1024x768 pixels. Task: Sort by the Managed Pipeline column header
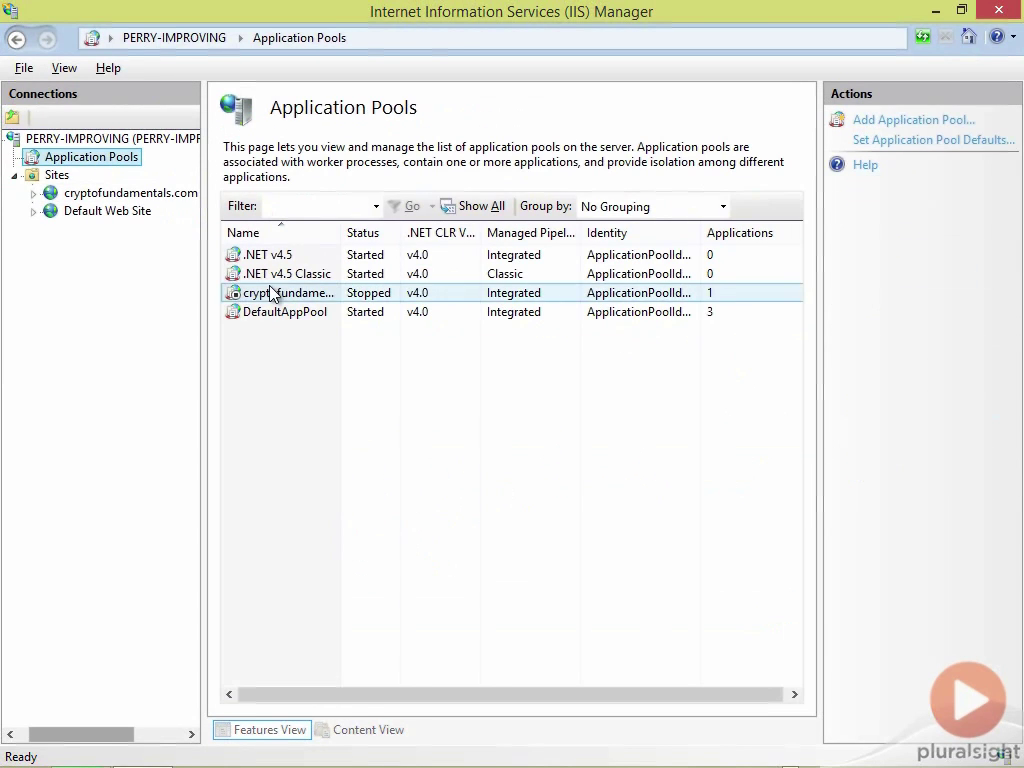(x=531, y=233)
